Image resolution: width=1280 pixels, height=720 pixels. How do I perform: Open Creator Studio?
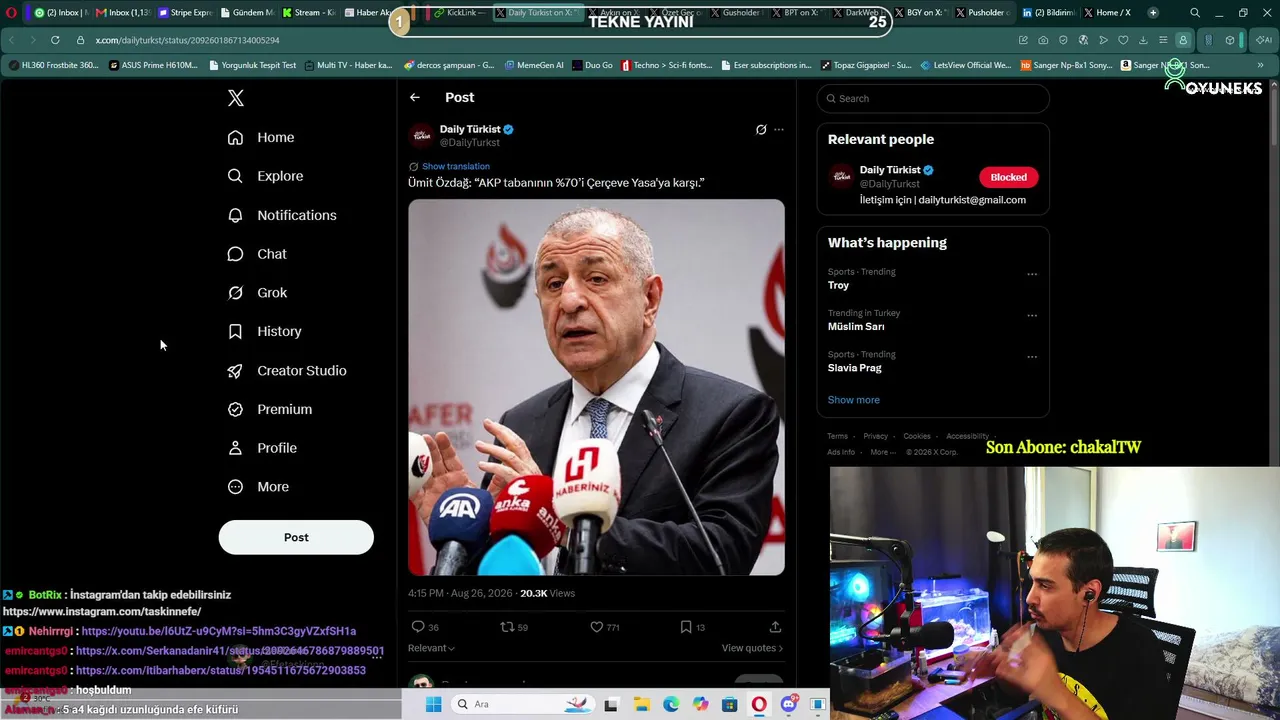coord(287,370)
